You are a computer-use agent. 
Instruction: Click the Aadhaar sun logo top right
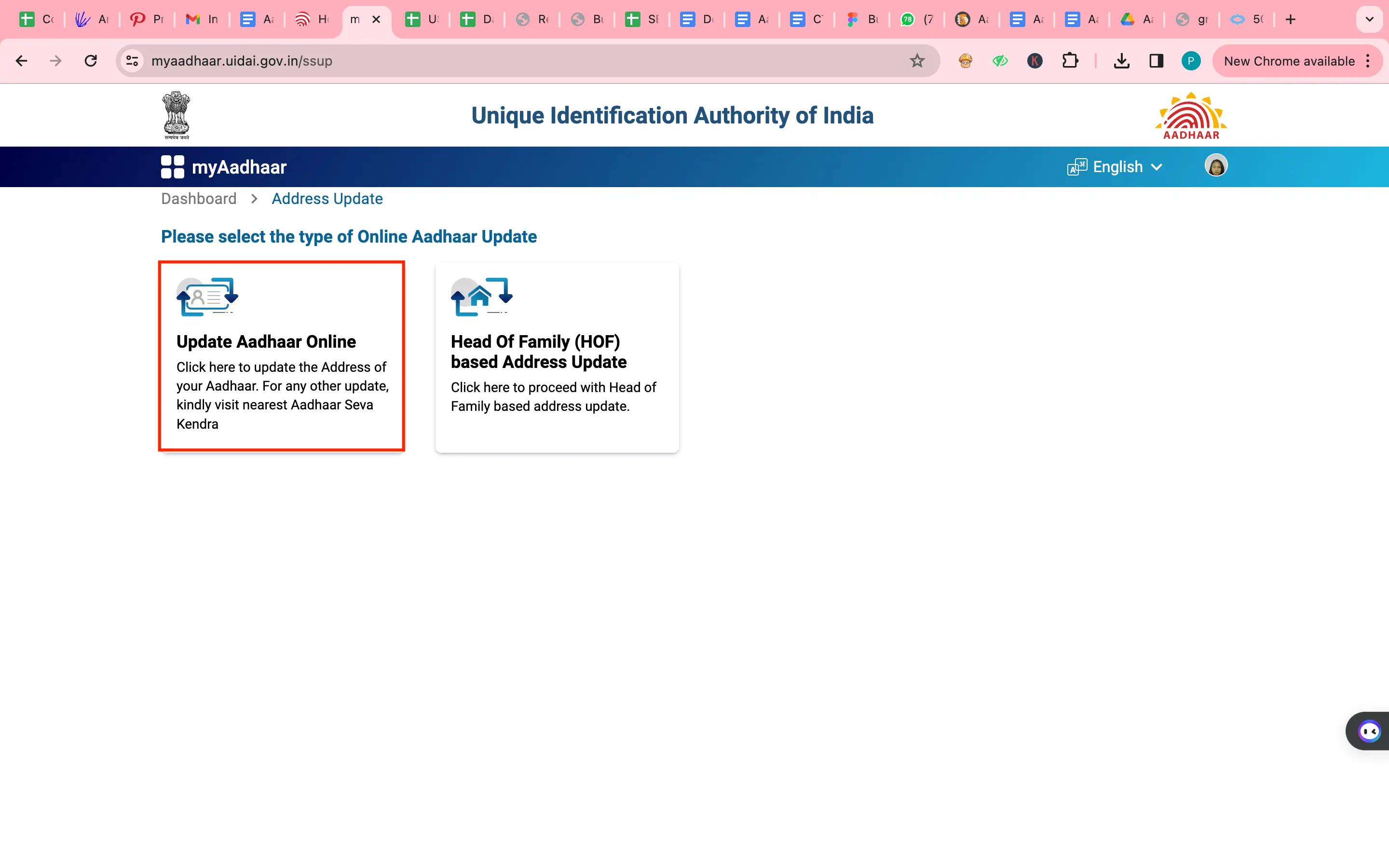coord(1192,114)
